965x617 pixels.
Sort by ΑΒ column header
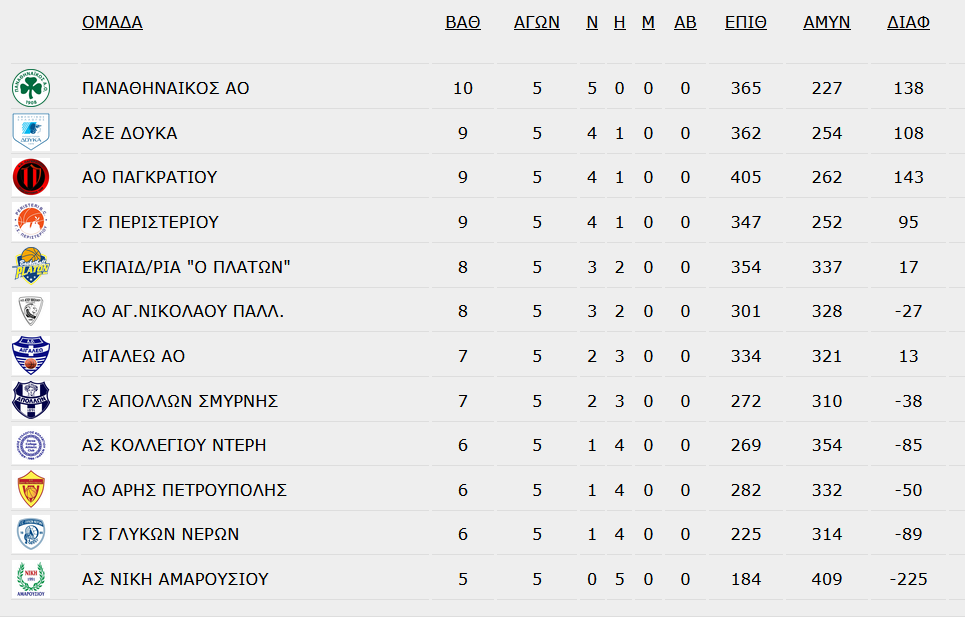point(685,22)
